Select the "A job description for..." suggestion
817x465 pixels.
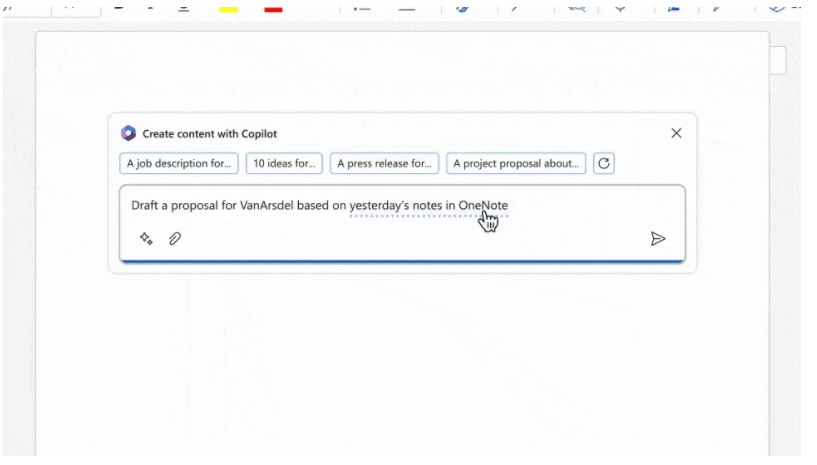coord(179,163)
